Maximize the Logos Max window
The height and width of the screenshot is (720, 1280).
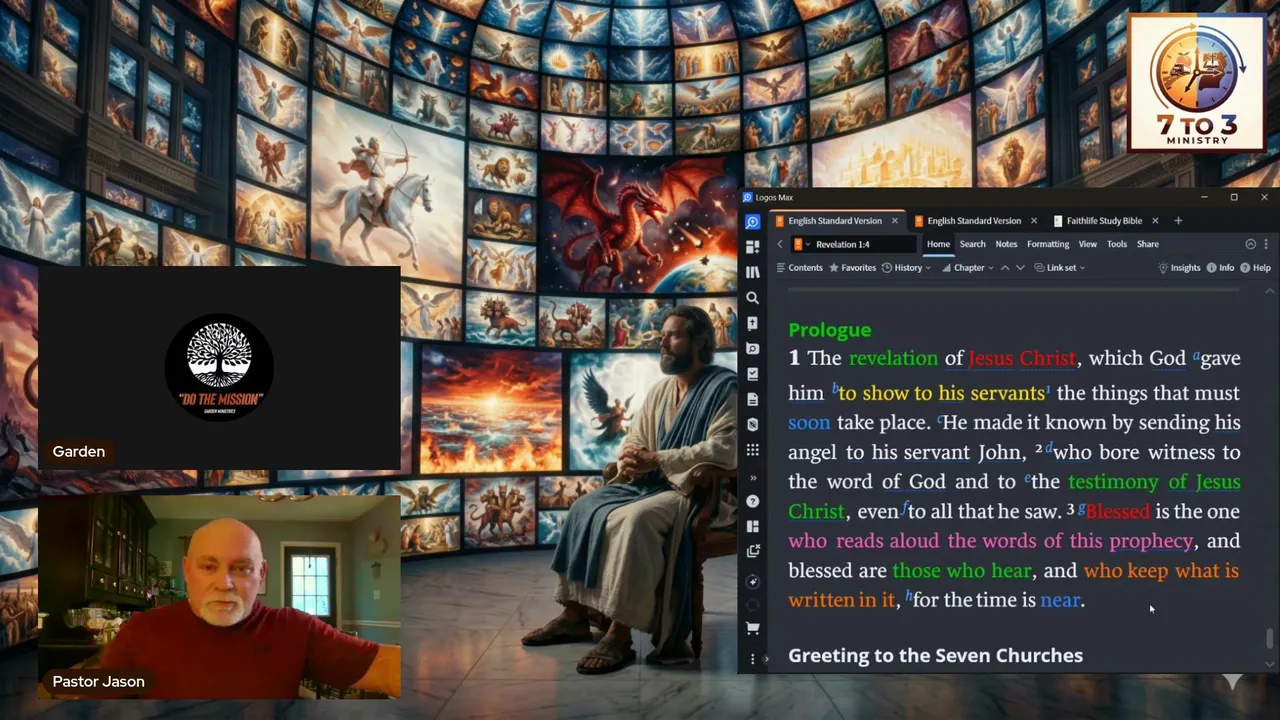click(x=1234, y=197)
